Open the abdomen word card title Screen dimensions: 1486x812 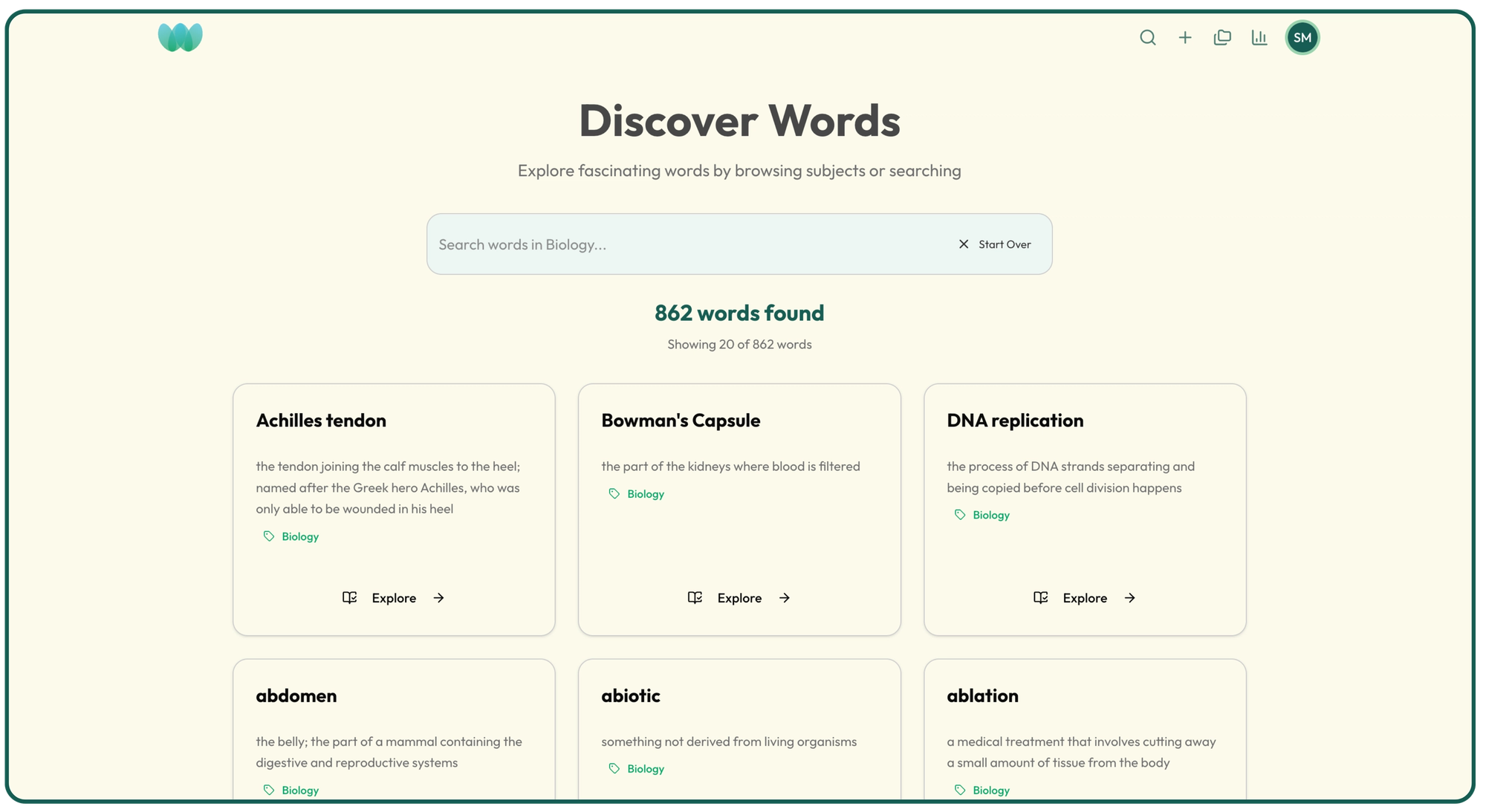click(x=296, y=695)
